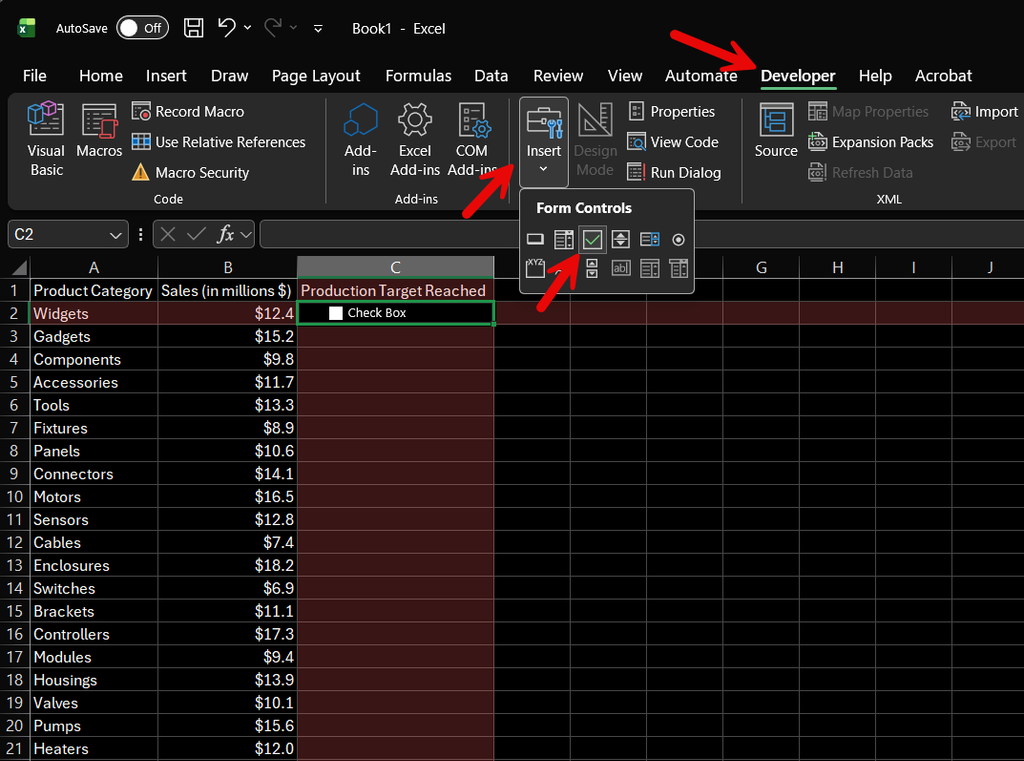Insert a List Box form control

click(x=650, y=240)
